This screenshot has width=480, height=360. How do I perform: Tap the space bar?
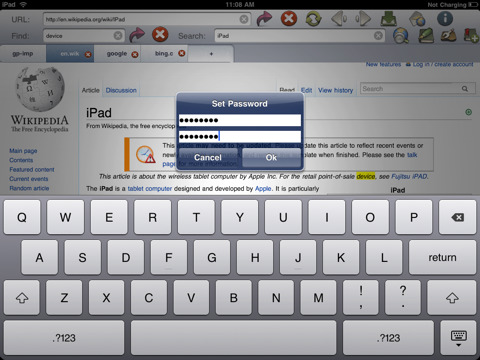pyautogui.click(x=234, y=338)
